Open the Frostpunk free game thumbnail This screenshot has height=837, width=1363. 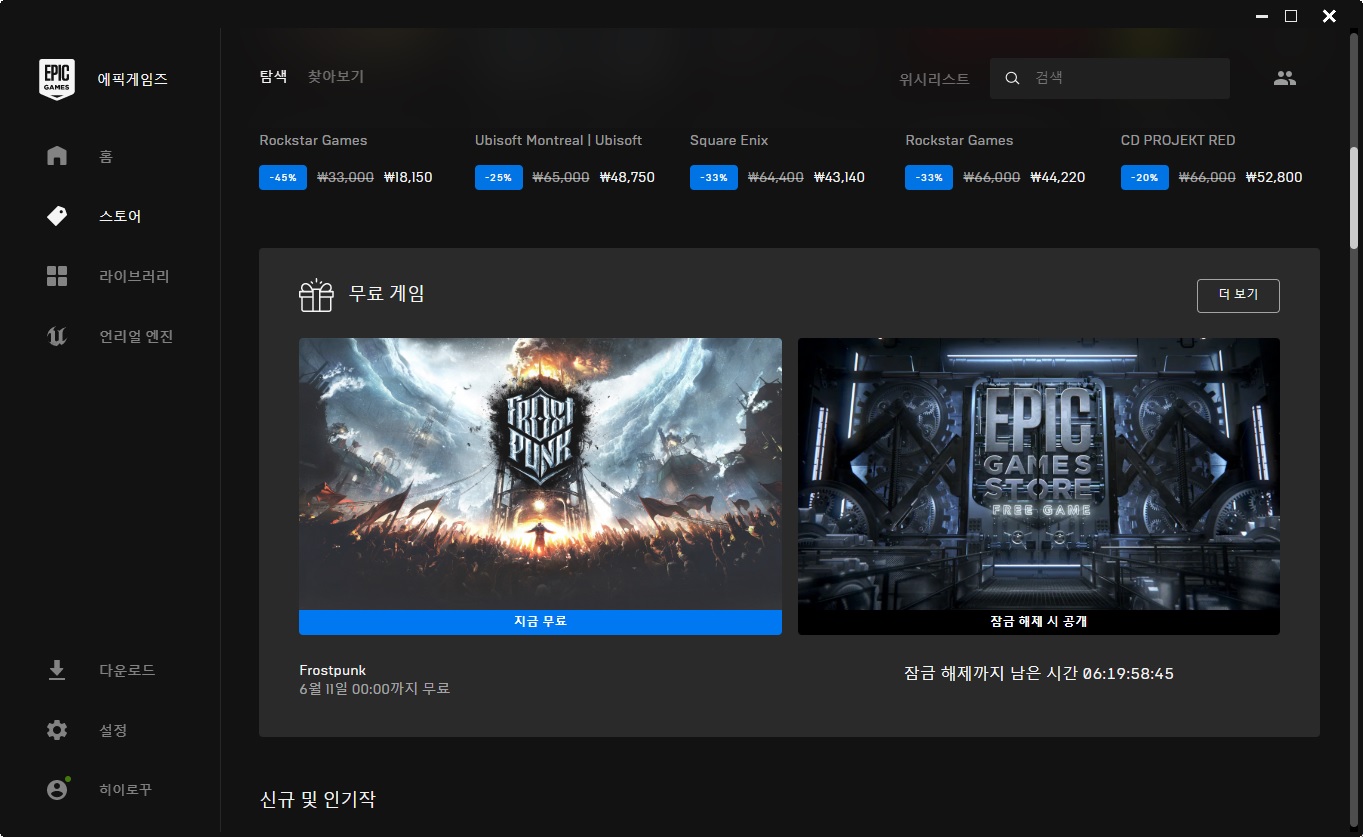pyautogui.click(x=540, y=474)
